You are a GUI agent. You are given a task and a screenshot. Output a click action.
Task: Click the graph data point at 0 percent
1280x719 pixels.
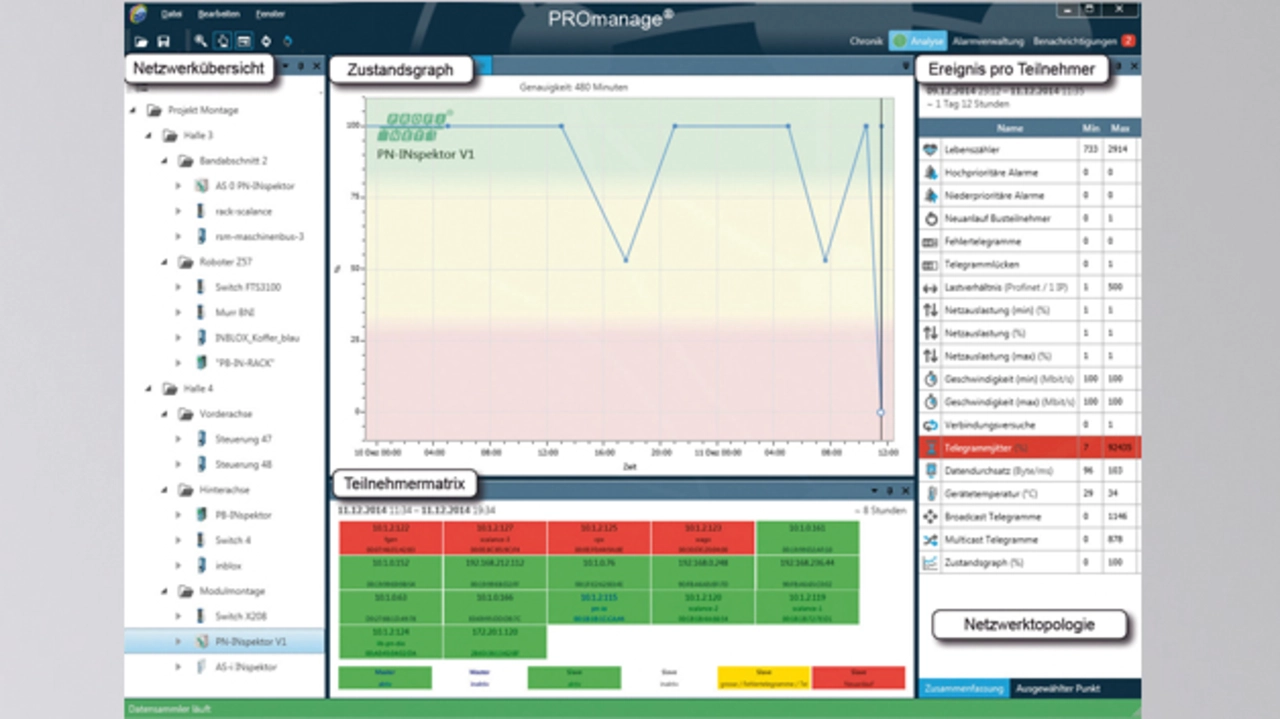pyautogui.click(x=881, y=411)
